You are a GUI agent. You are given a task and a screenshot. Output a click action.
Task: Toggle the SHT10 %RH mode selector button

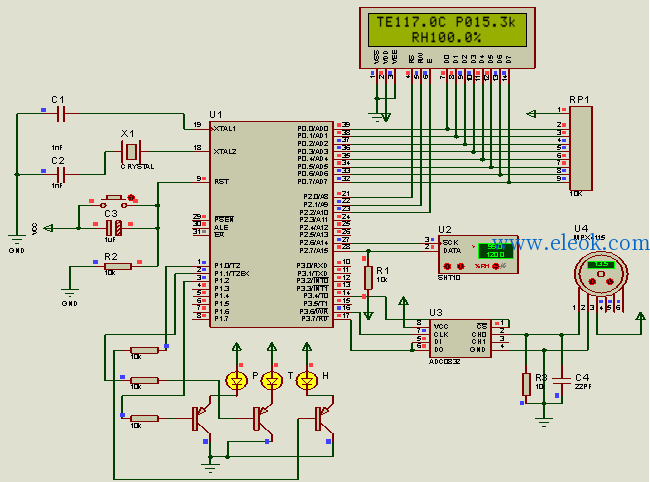point(496,266)
